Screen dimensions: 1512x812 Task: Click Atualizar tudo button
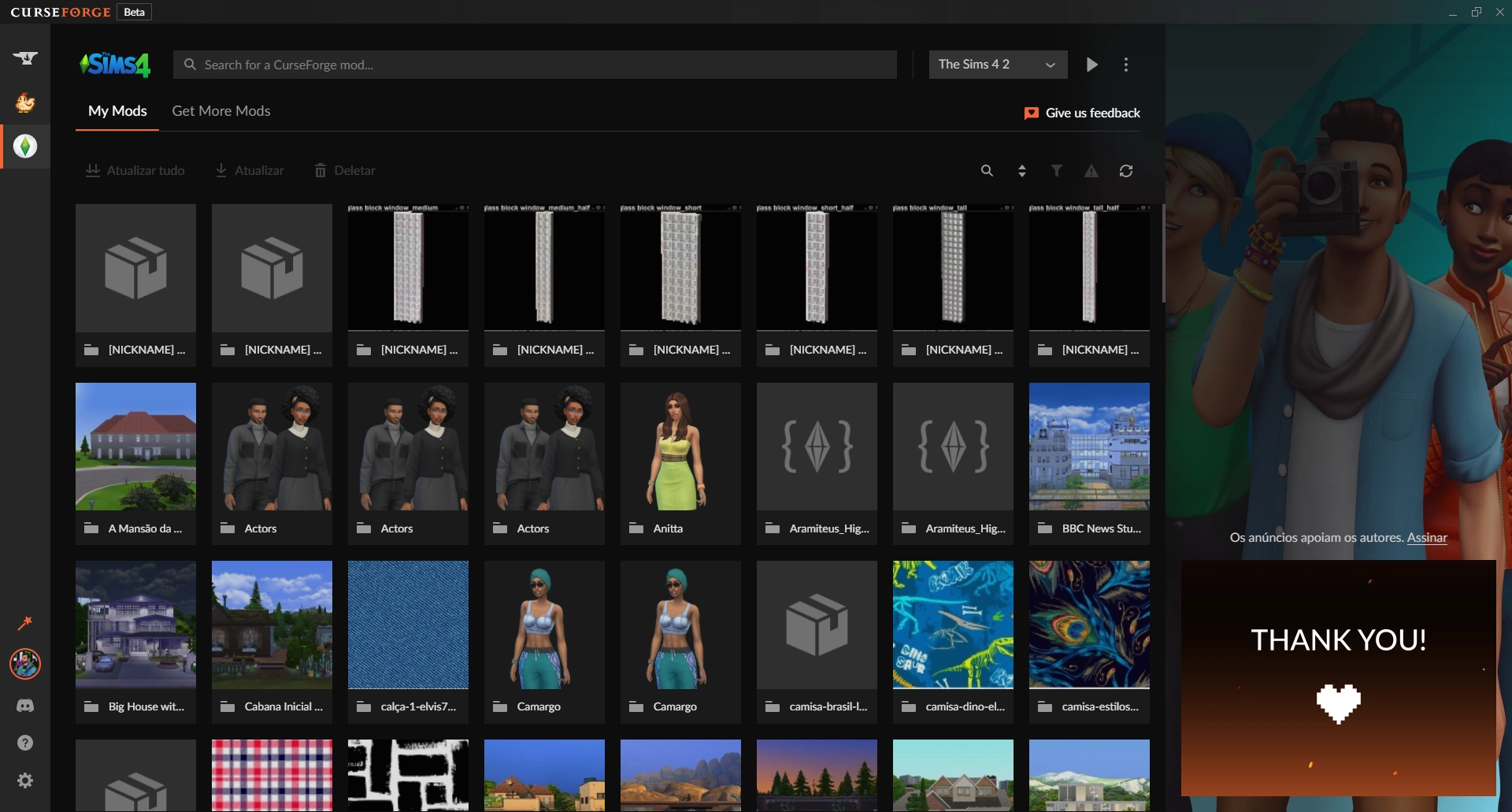135,171
